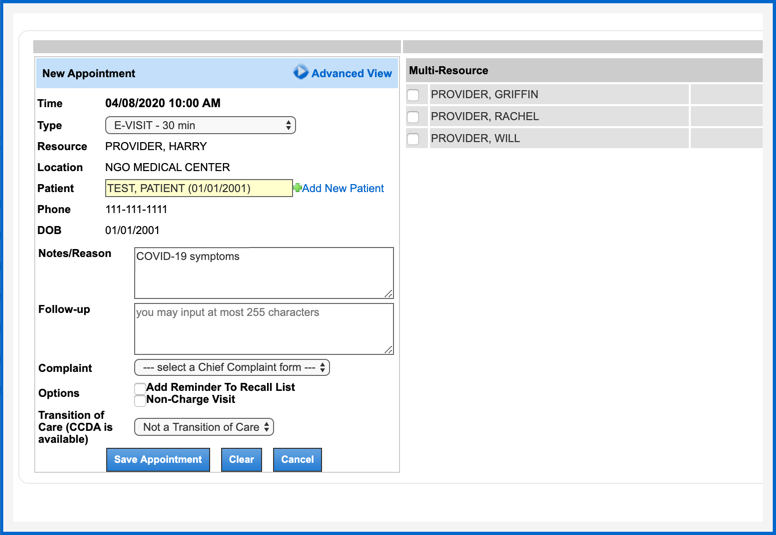Check the PROVIDER, RACHEL checkbox
776x535 pixels.
coord(413,117)
